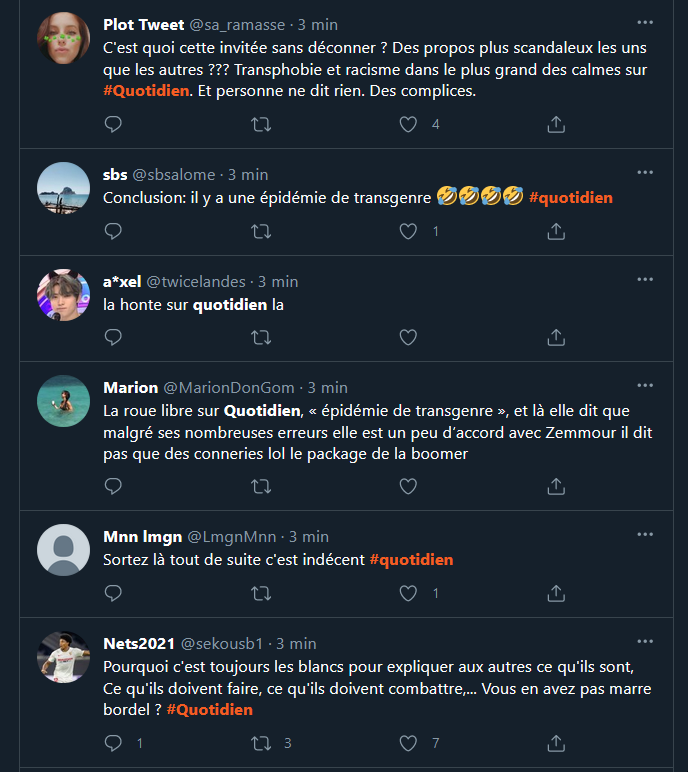The width and height of the screenshot is (688, 772).
Task: Open more options on Nets2021 tweet
Action: 645,642
